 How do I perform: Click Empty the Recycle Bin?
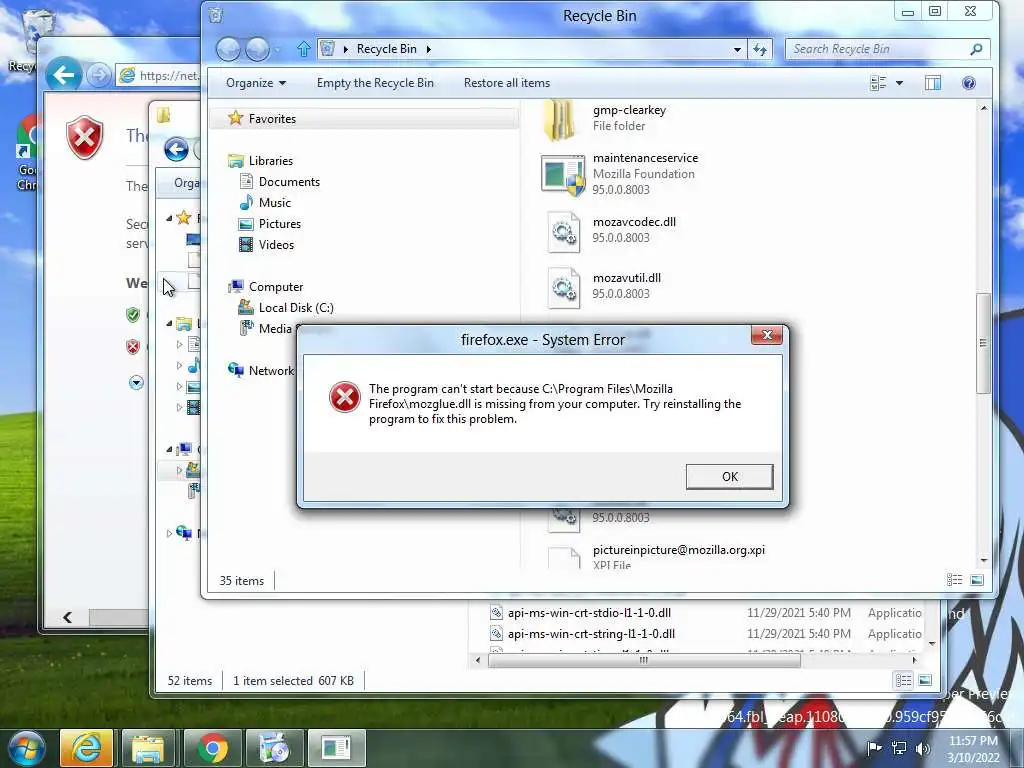coord(375,83)
